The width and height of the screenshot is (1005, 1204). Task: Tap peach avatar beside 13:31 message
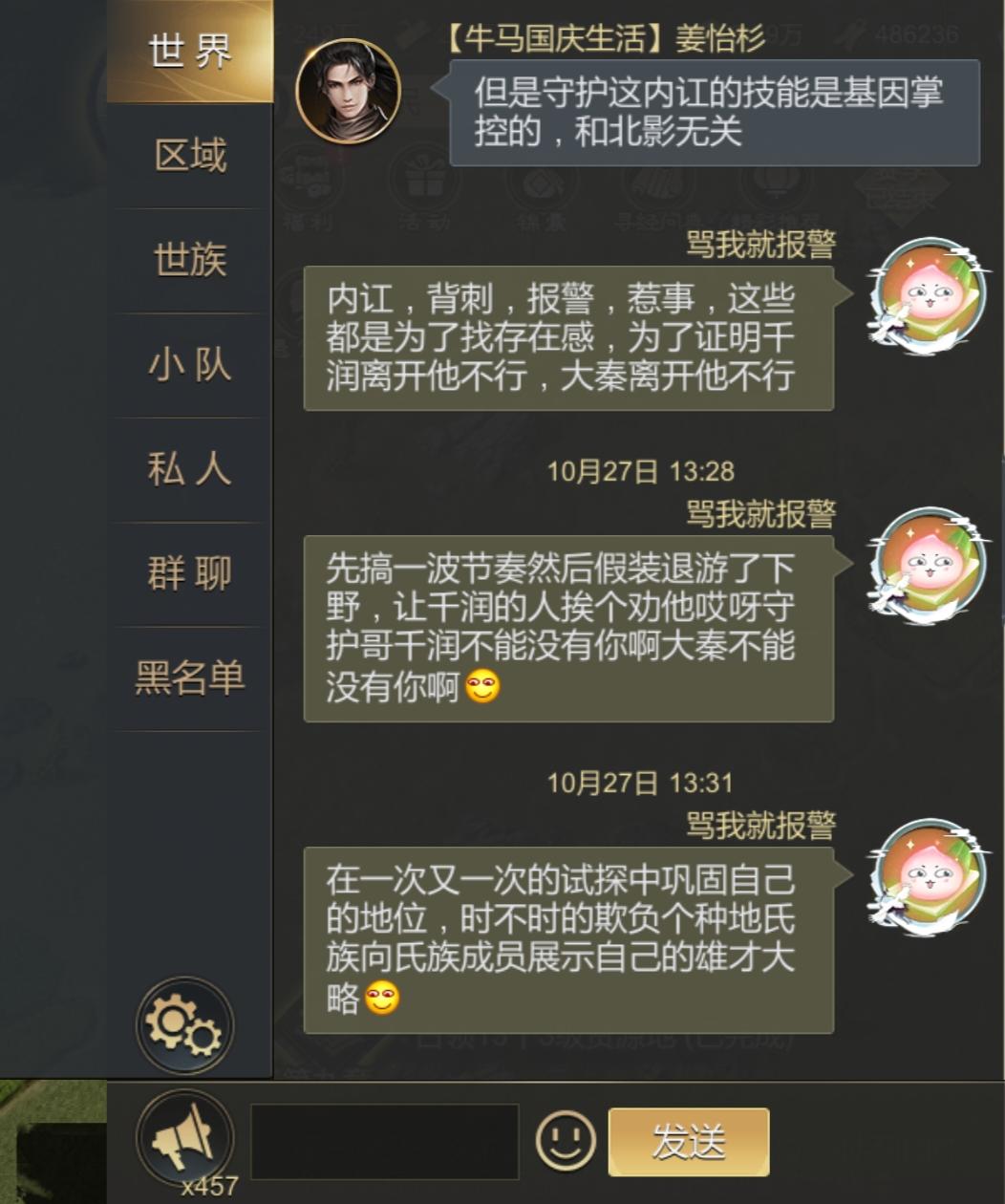(926, 876)
